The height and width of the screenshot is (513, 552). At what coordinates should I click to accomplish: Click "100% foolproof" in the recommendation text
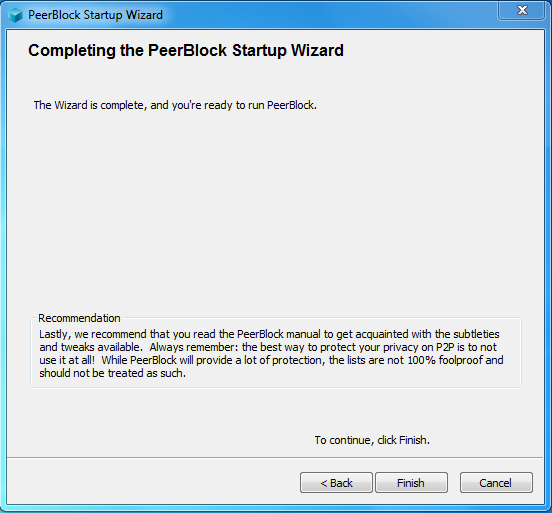tap(445, 360)
